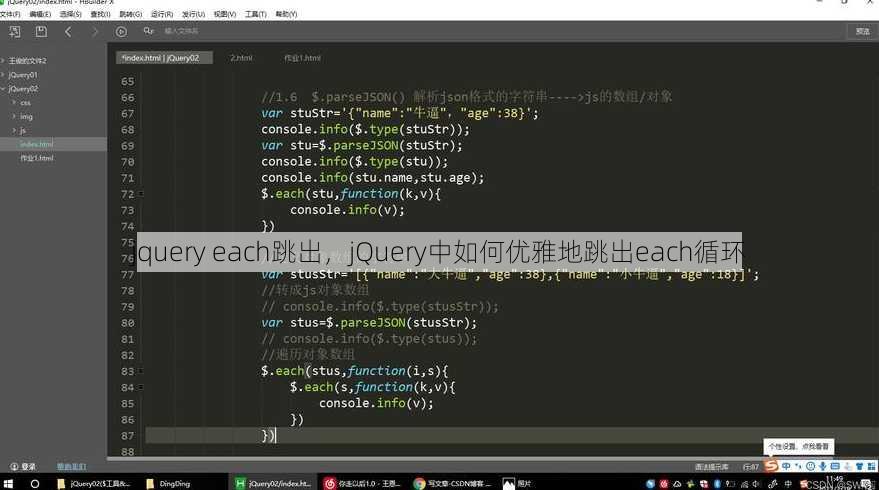
Task: Select index.html in the project tree
Action: click(37, 144)
